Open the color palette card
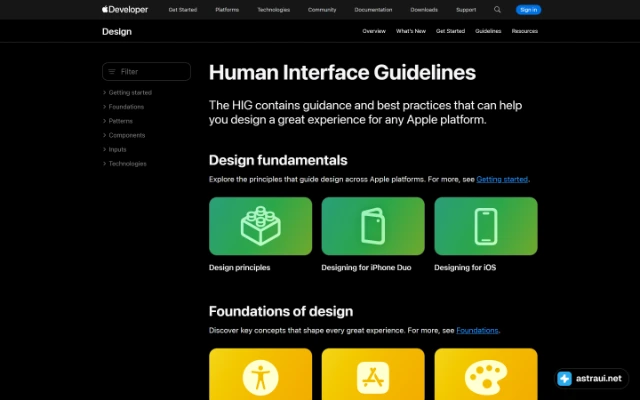The height and width of the screenshot is (400, 640). 486,374
